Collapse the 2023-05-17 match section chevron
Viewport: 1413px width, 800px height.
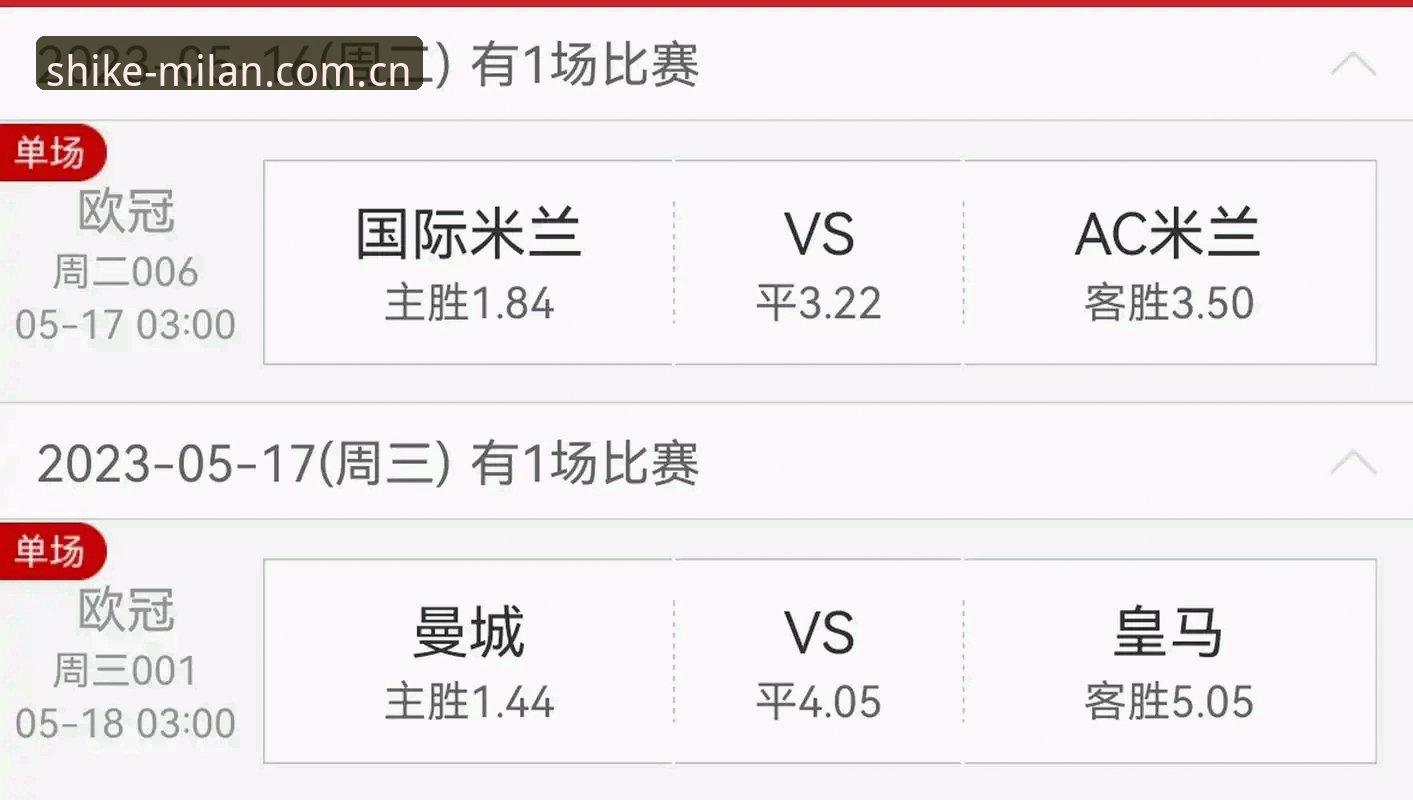[x=1353, y=463]
